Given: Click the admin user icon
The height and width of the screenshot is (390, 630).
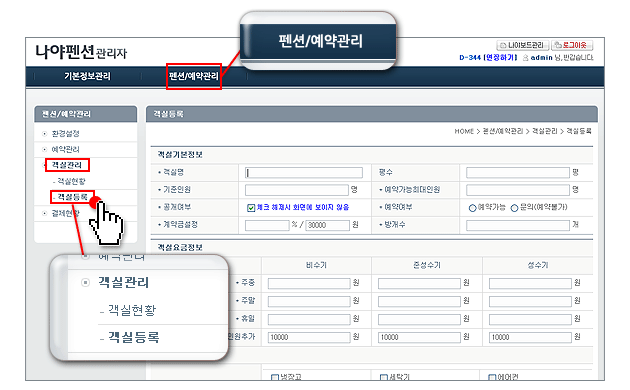Looking at the screenshot, I should 526,58.
